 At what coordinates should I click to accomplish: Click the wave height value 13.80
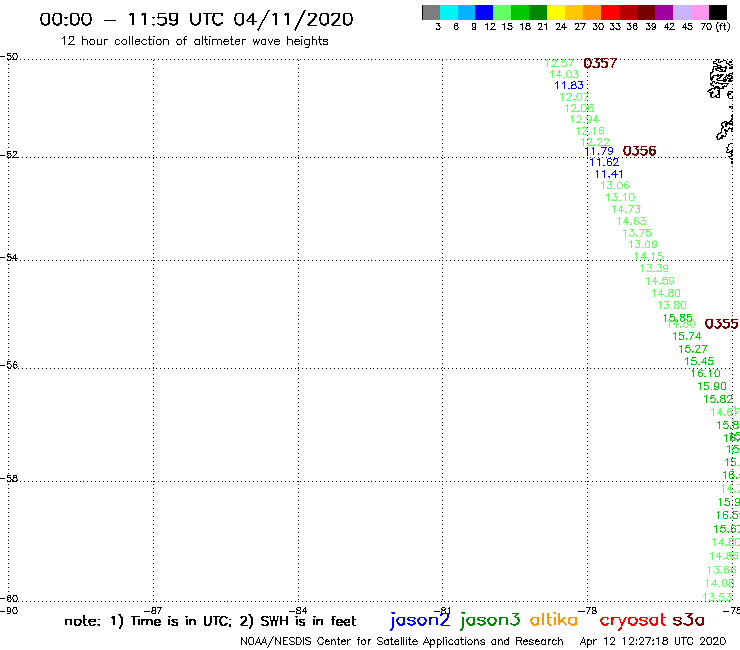pyautogui.click(x=672, y=305)
